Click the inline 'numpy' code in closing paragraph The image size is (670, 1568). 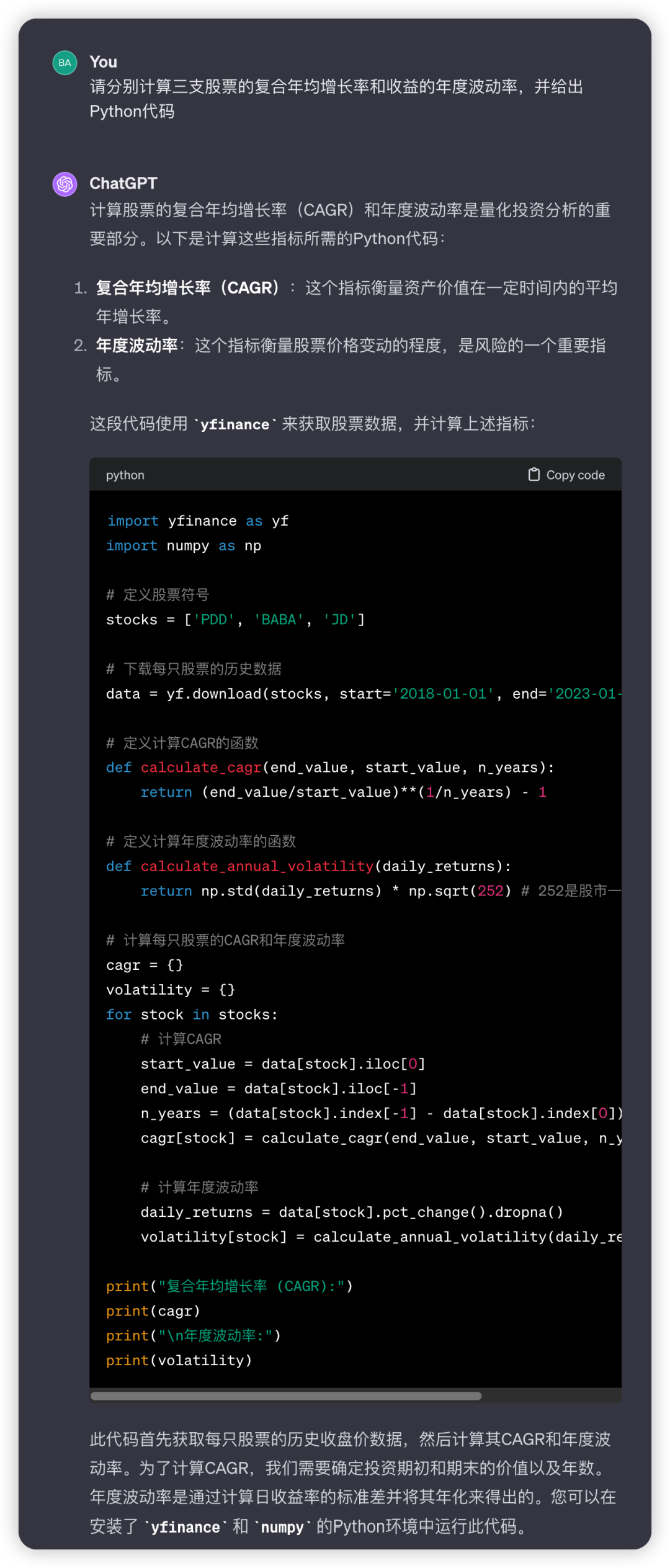[x=282, y=1527]
